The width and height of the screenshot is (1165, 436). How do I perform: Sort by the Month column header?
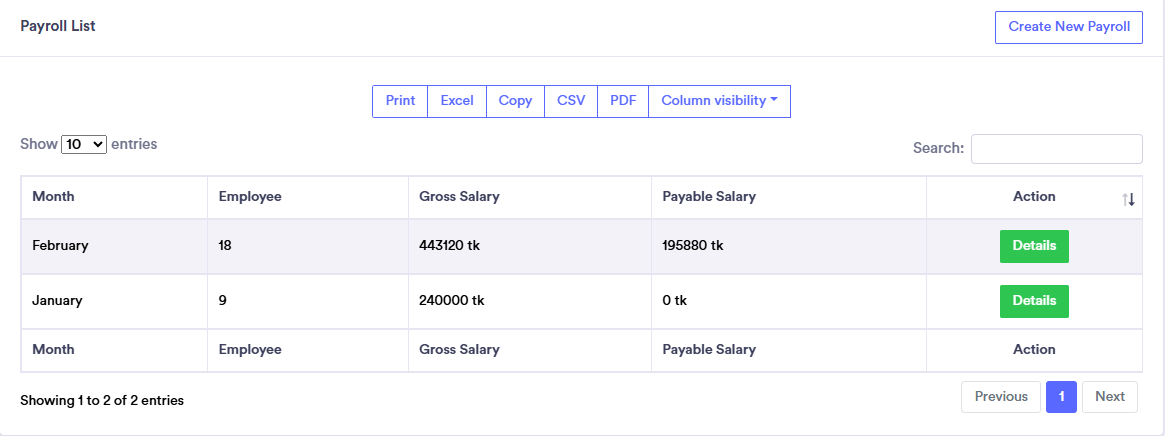54,197
